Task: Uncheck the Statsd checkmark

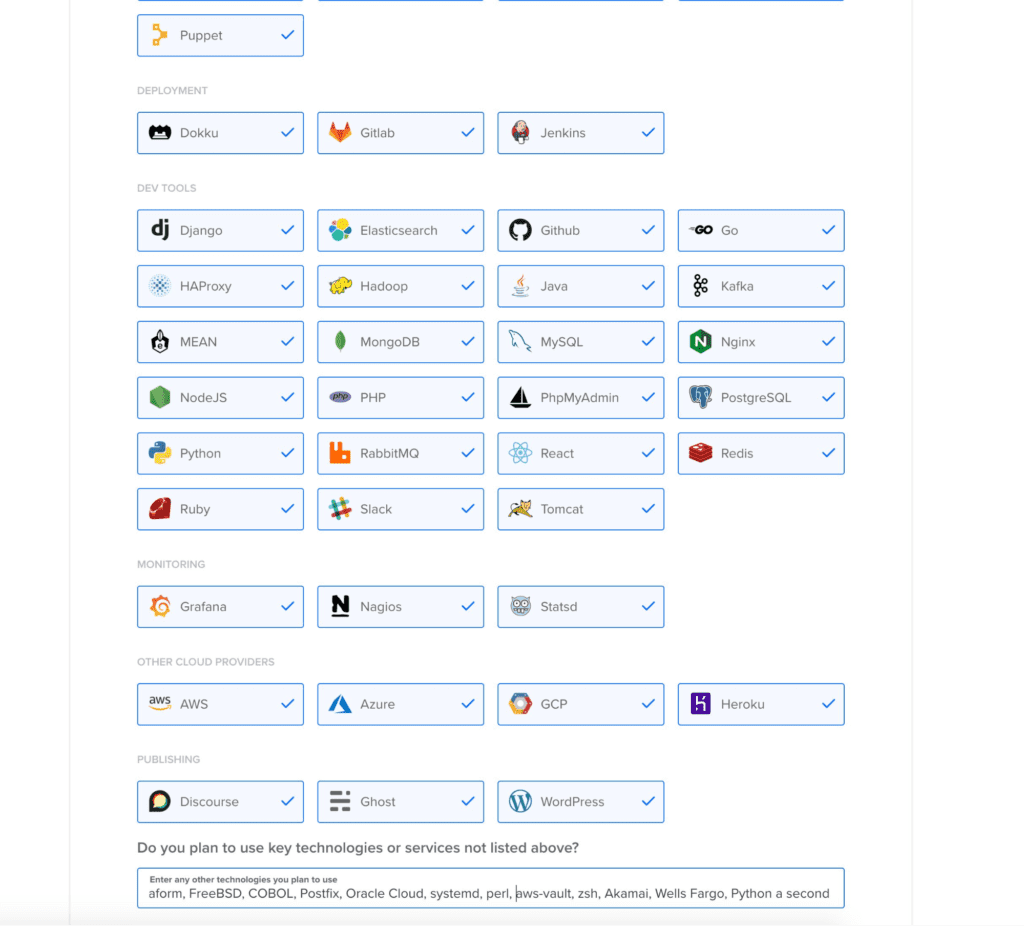Action: point(648,606)
